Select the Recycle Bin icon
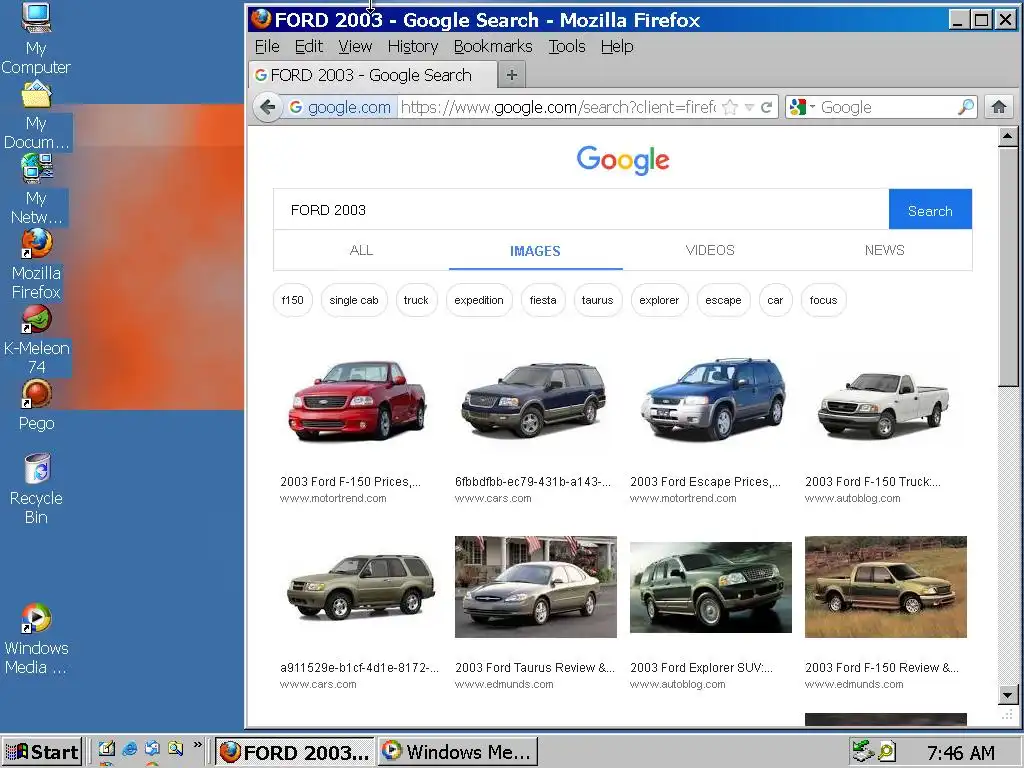Screen dimensions: 1024x768 click(x=36, y=489)
